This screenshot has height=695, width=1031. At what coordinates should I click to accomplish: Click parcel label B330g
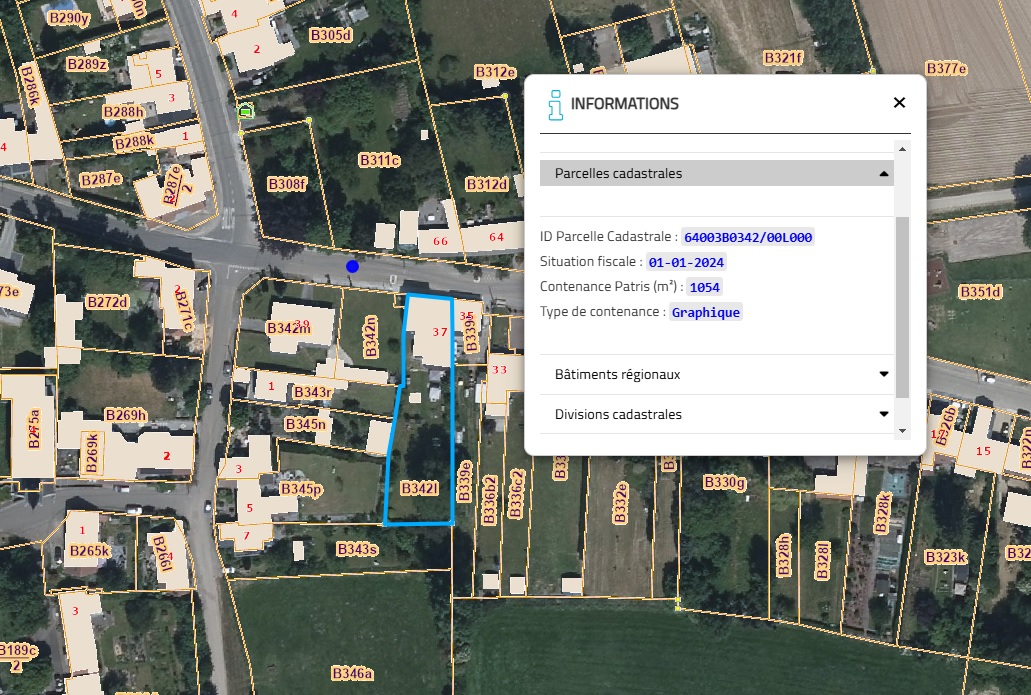coord(725,483)
